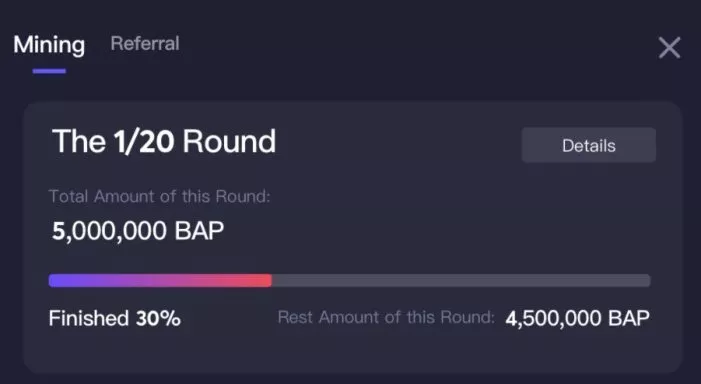Viewport: 701px width, 384px height.
Task: Click the filled gradient portion of the progress bar
Action: coord(160,281)
